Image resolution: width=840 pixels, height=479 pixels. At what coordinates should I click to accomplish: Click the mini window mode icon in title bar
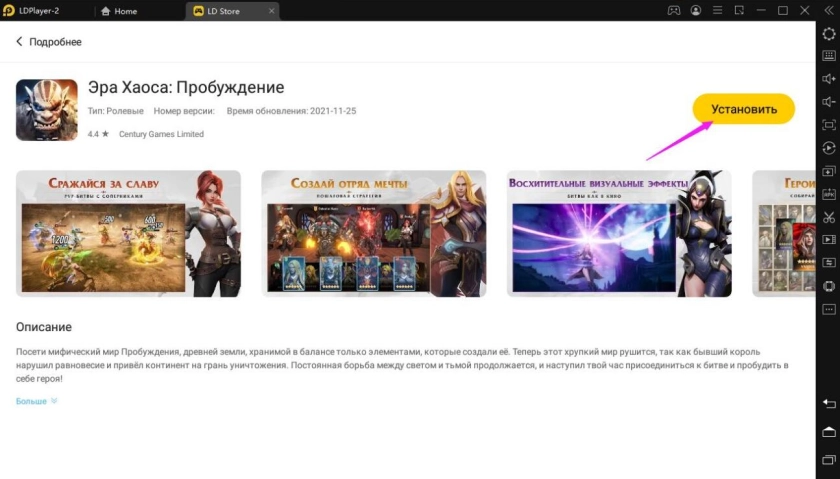pyautogui.click(x=739, y=10)
